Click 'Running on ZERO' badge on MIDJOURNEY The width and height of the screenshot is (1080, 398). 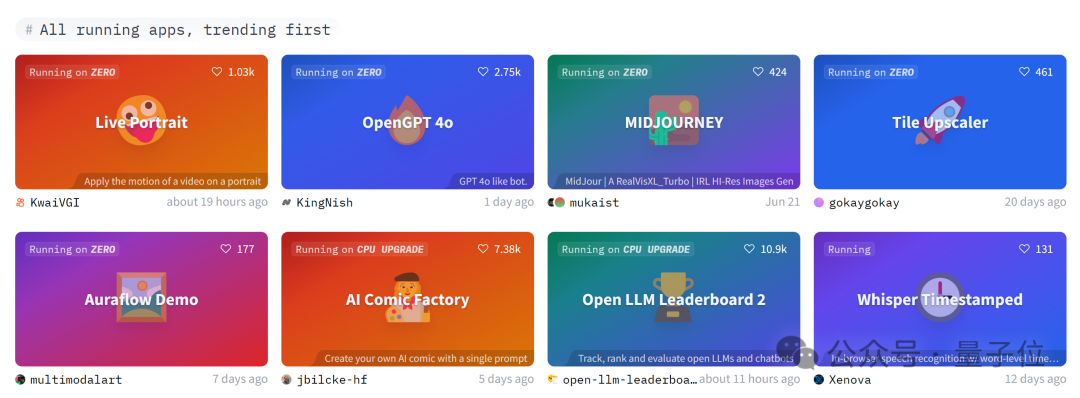605,72
